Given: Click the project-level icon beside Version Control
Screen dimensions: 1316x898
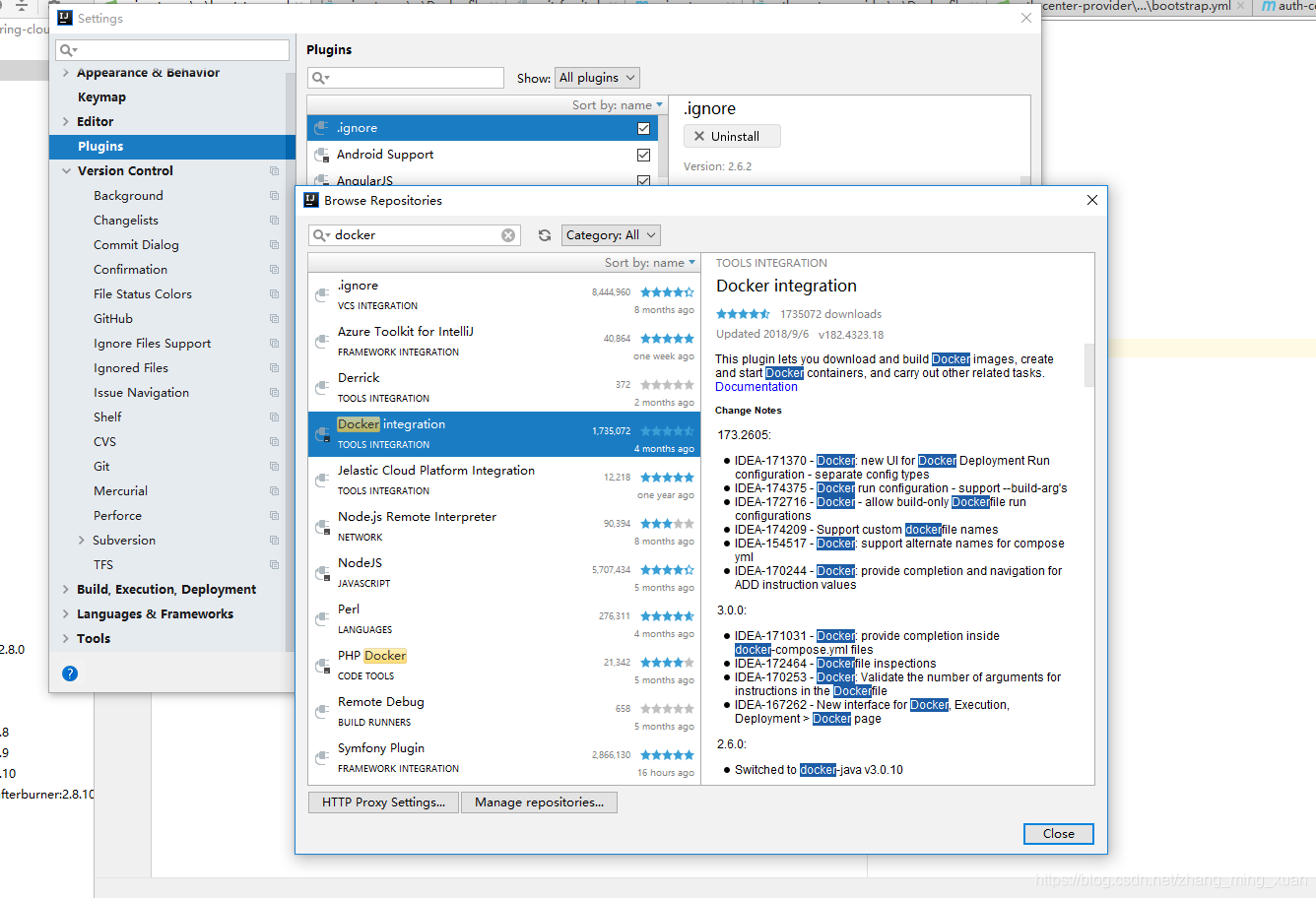Looking at the screenshot, I should pos(274,171).
